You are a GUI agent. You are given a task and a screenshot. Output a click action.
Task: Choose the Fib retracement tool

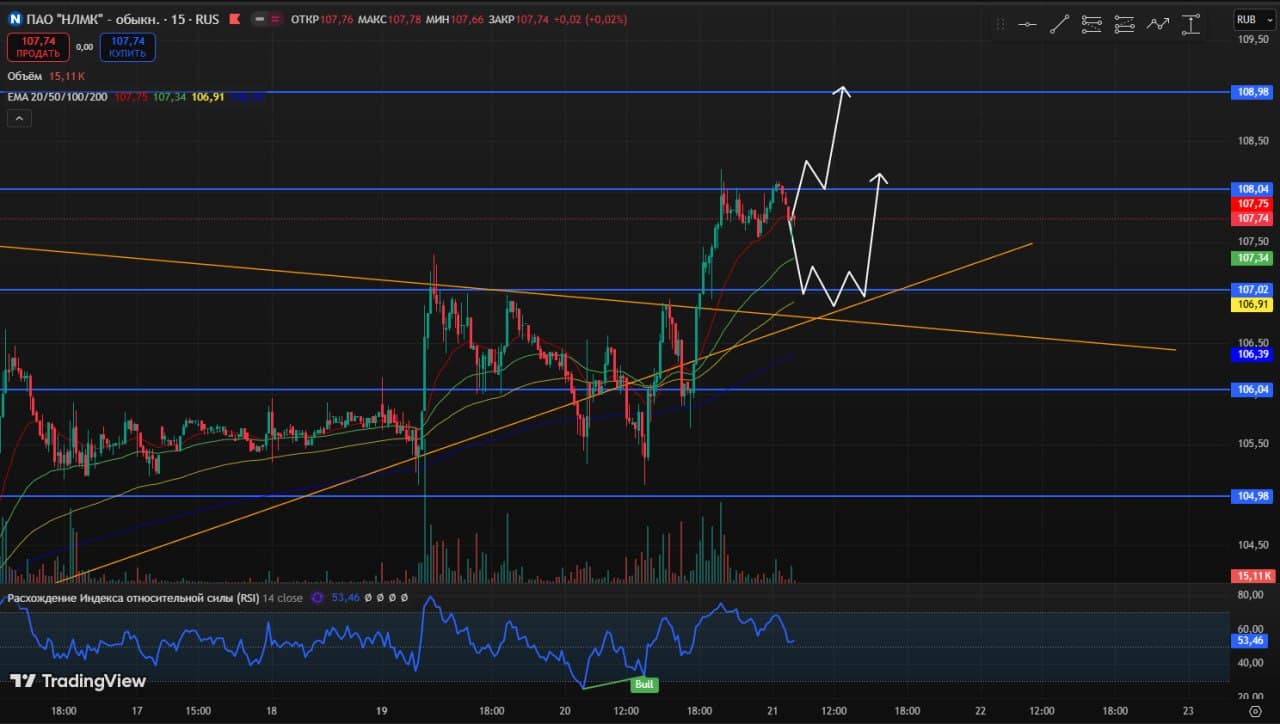1092,25
